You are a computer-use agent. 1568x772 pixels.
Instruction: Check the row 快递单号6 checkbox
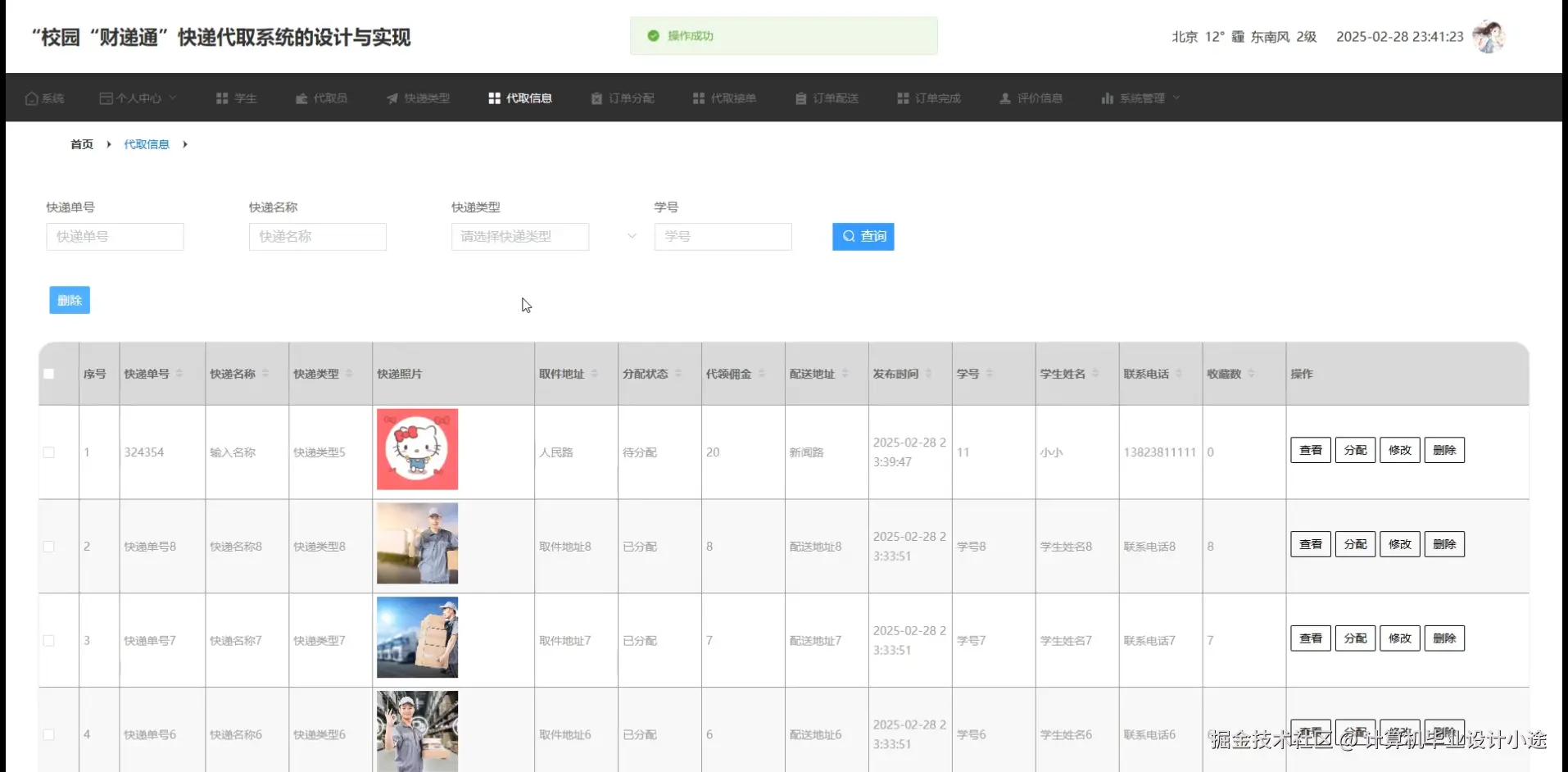[x=49, y=735]
